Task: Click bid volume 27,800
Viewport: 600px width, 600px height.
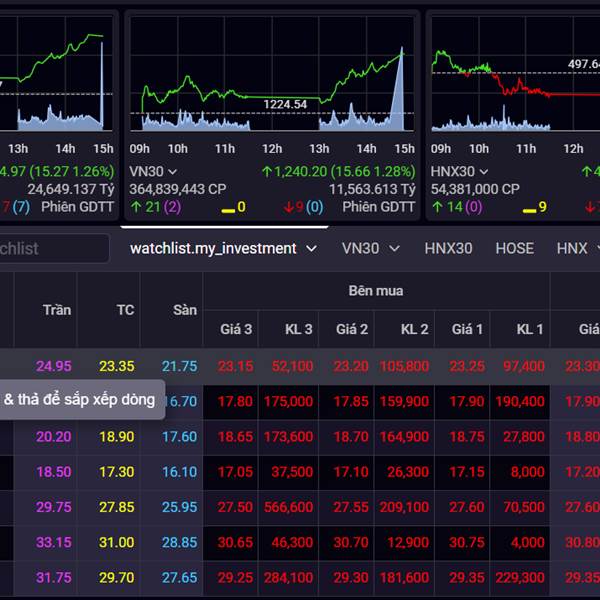Action: point(524,437)
